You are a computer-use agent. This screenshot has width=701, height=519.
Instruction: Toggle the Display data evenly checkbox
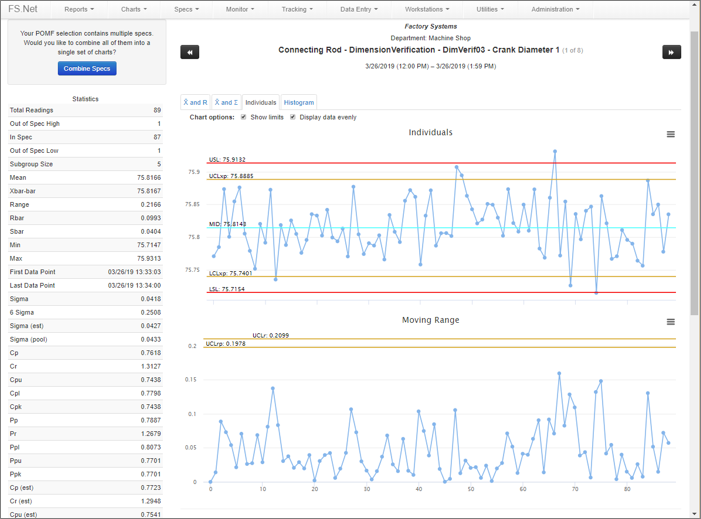tap(293, 117)
